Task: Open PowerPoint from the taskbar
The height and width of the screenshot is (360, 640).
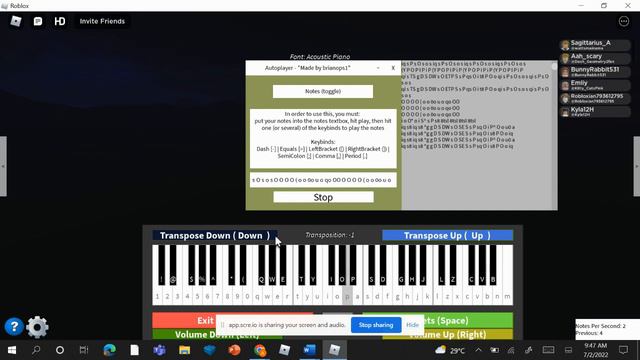Action: click(x=234, y=350)
